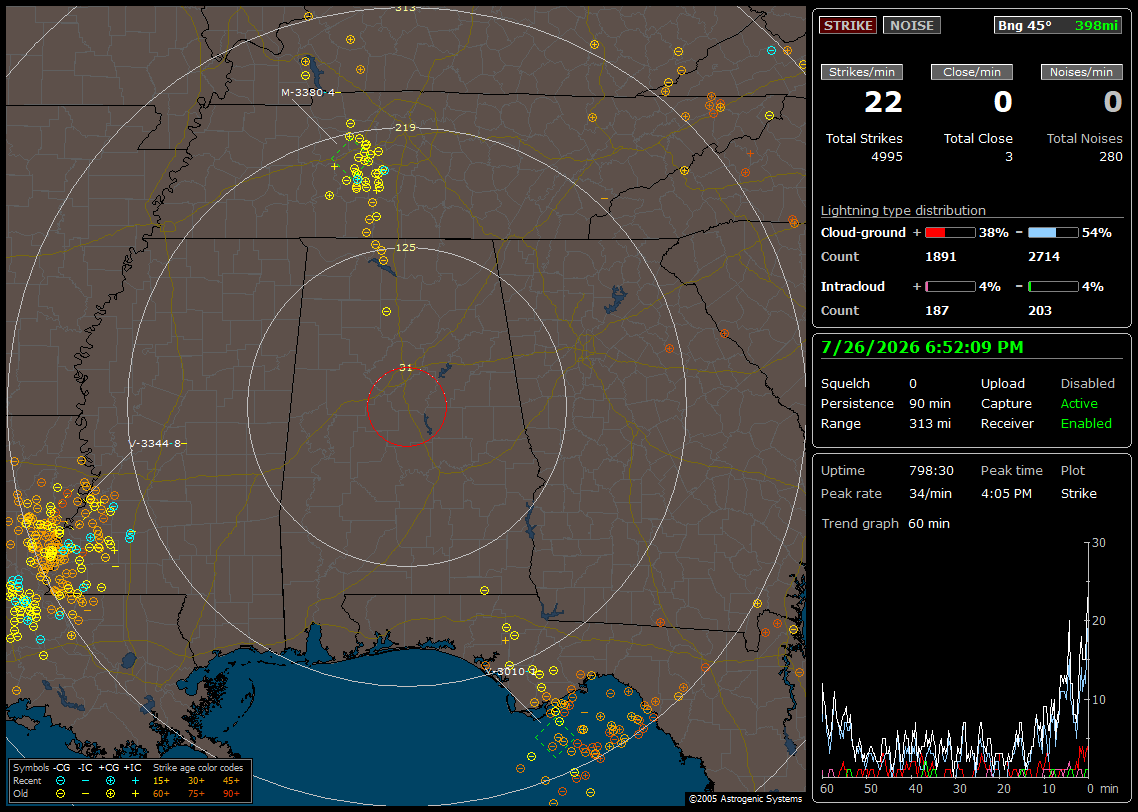Click the 75+ strike age color code
This screenshot has width=1138, height=812.
coord(196,794)
